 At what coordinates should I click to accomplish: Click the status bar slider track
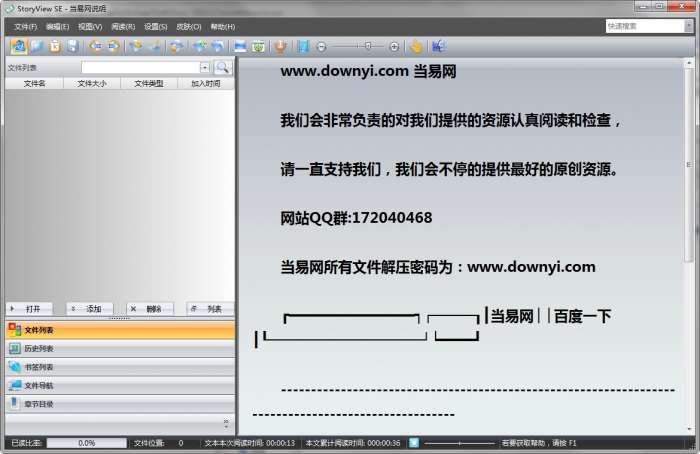tap(459, 443)
